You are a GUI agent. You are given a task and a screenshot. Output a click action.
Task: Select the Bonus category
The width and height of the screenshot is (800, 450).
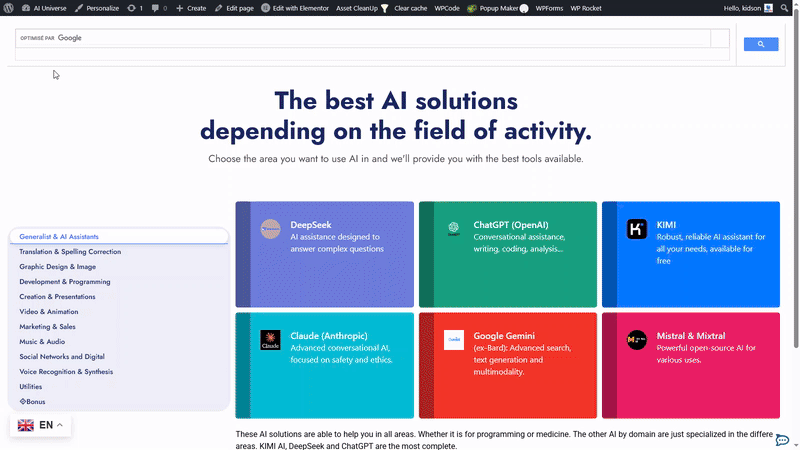(x=32, y=402)
